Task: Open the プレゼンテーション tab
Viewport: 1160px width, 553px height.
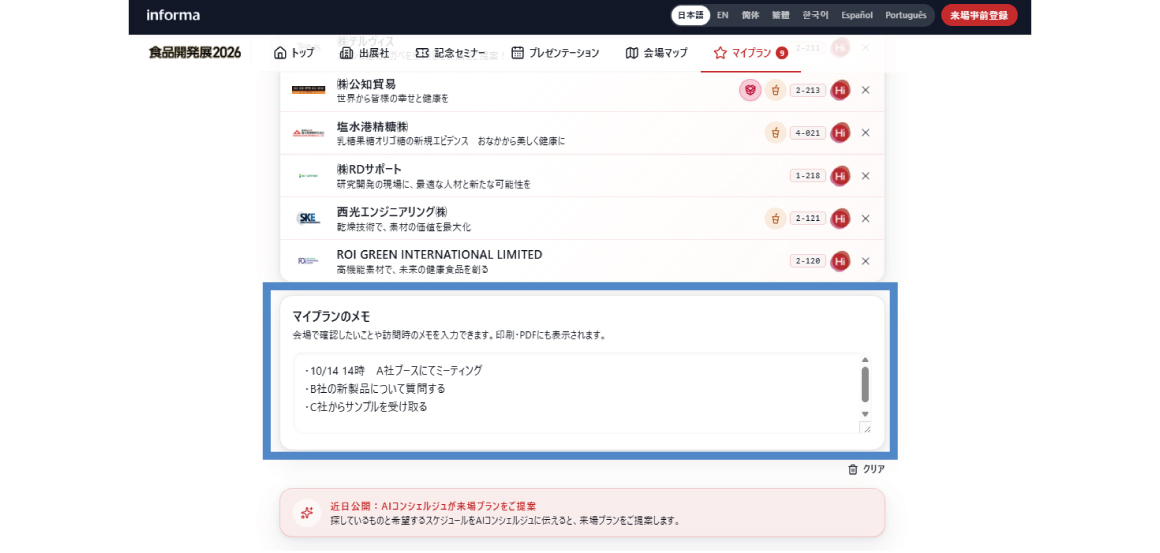Action: tap(555, 52)
